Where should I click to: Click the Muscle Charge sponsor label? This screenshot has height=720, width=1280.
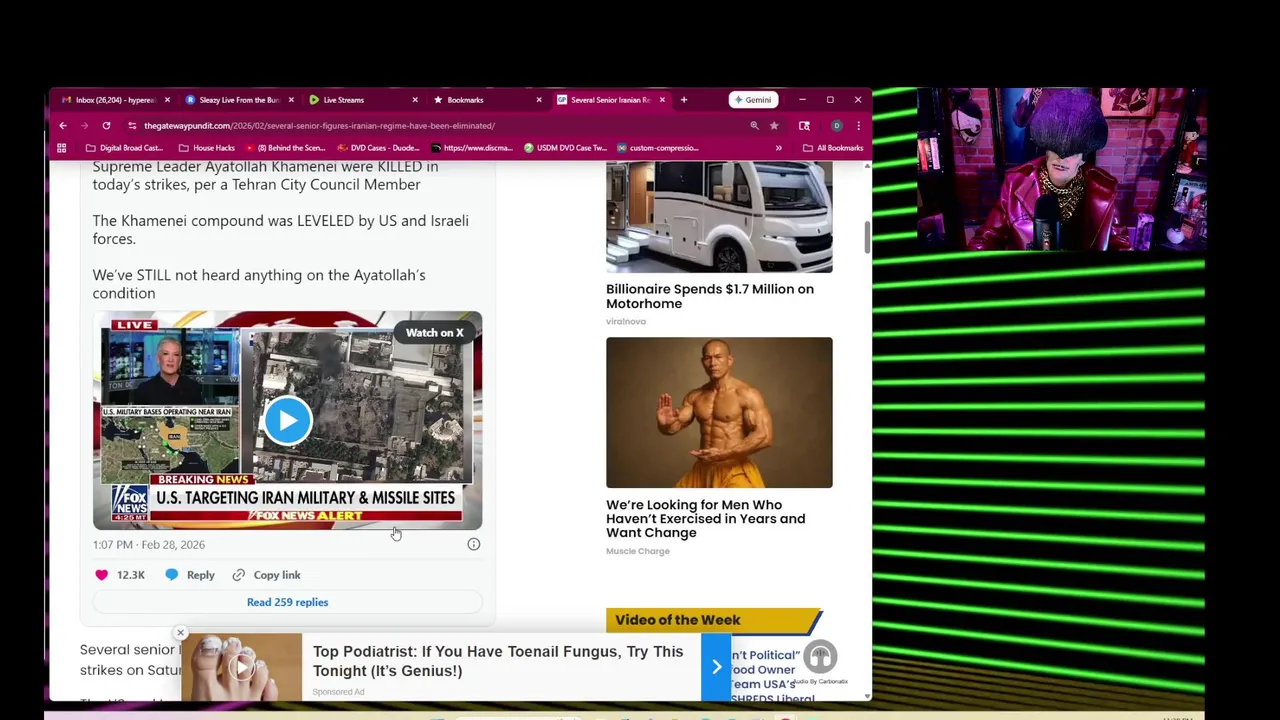pos(637,551)
